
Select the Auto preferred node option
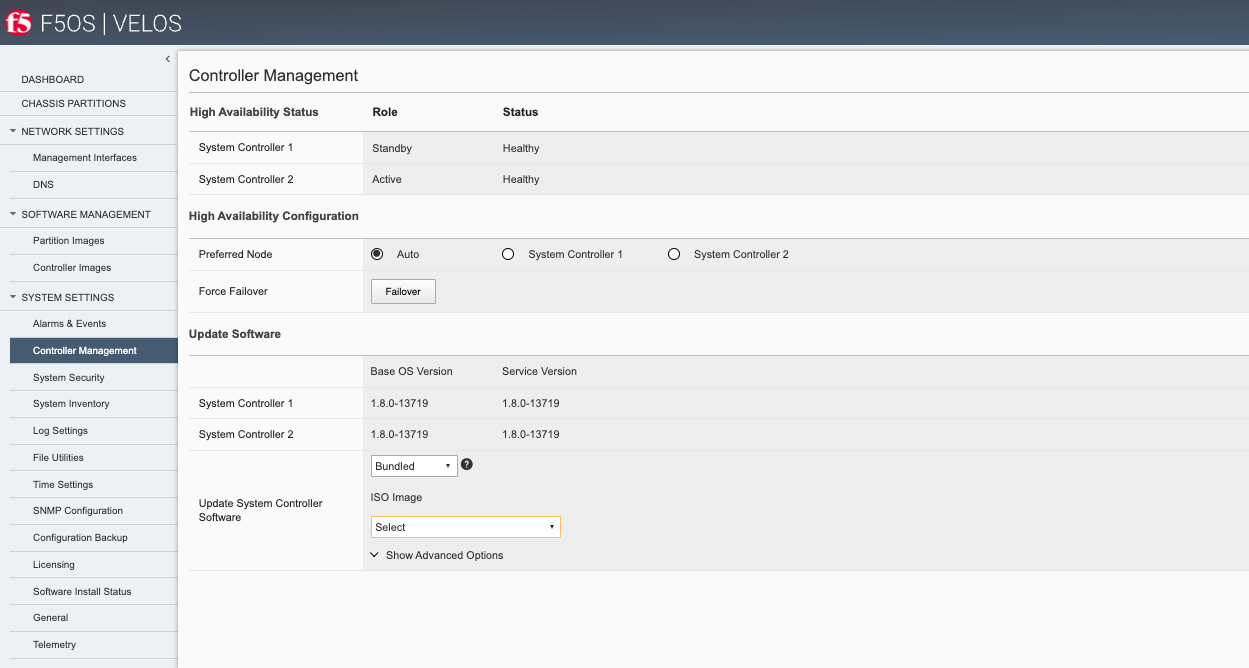377,254
